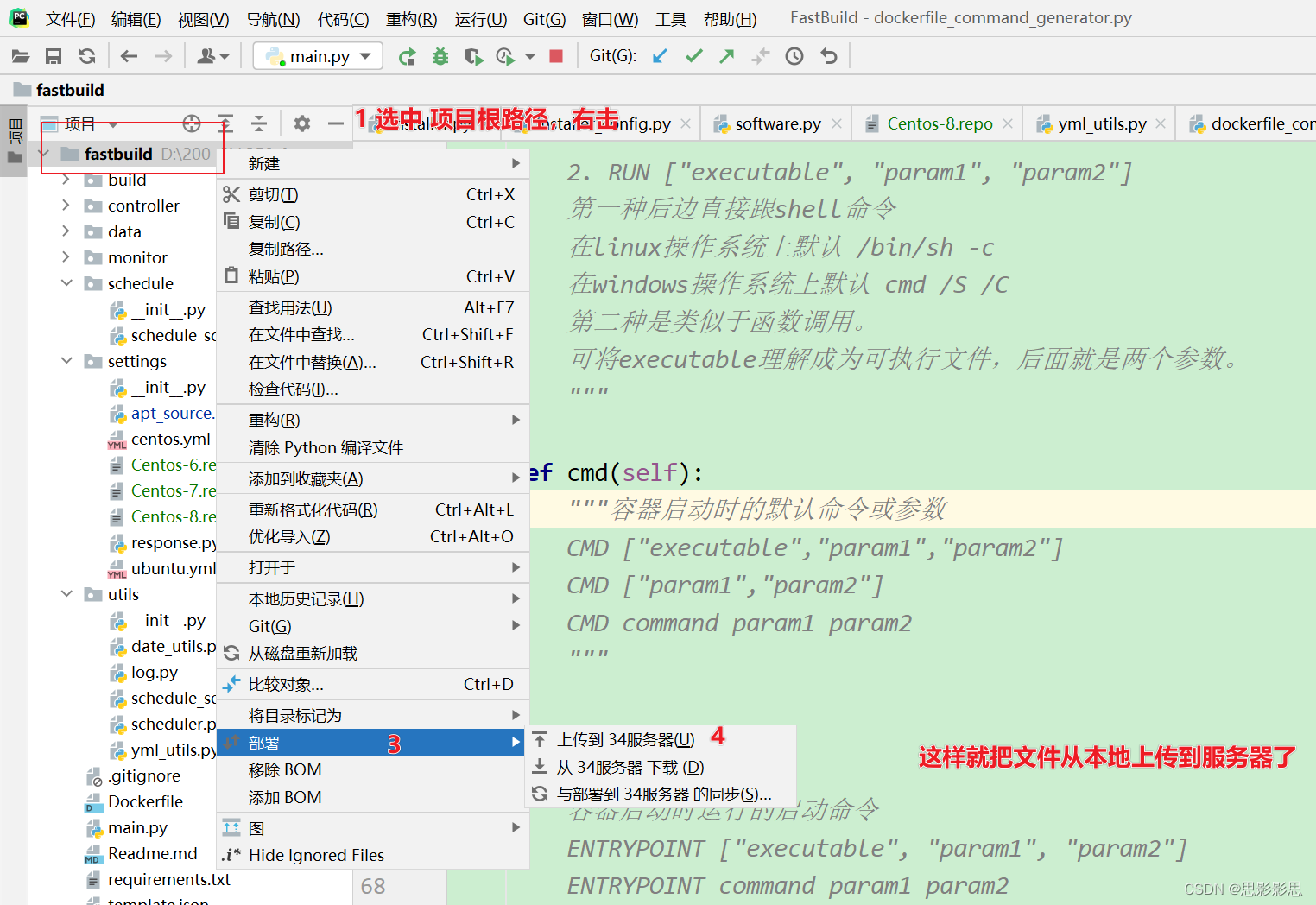Open project panel settings gear
Image resolution: width=1316 pixels, height=905 pixels.
301,123
